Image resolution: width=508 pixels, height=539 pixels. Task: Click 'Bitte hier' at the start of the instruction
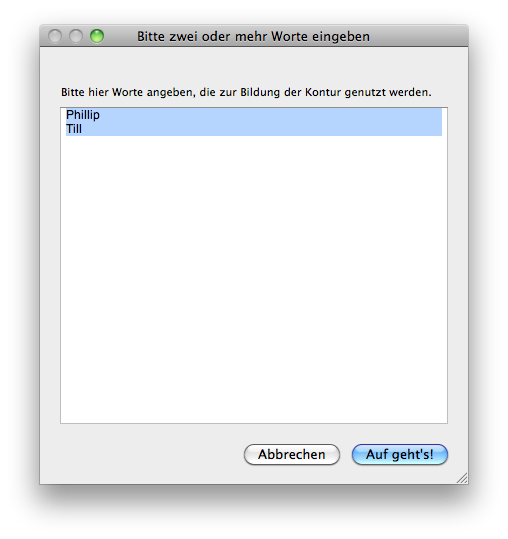tap(85, 92)
